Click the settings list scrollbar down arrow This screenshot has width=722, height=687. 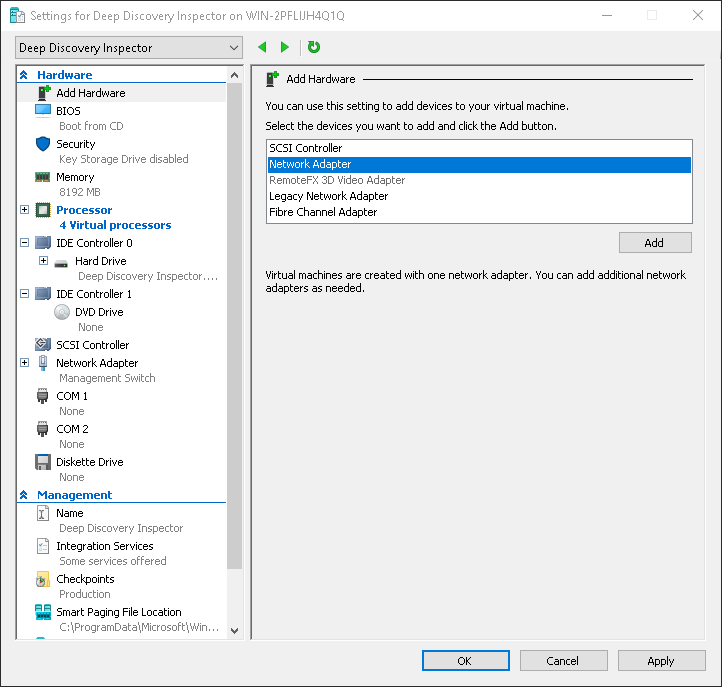pyautogui.click(x=235, y=631)
